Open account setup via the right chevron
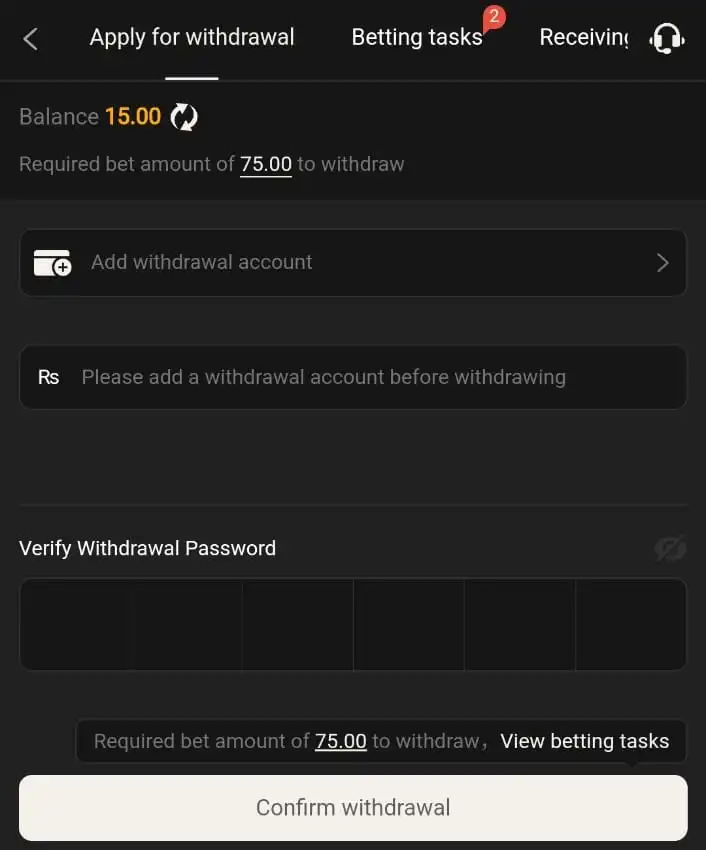Screen dimensions: 706x850 coord(661,263)
